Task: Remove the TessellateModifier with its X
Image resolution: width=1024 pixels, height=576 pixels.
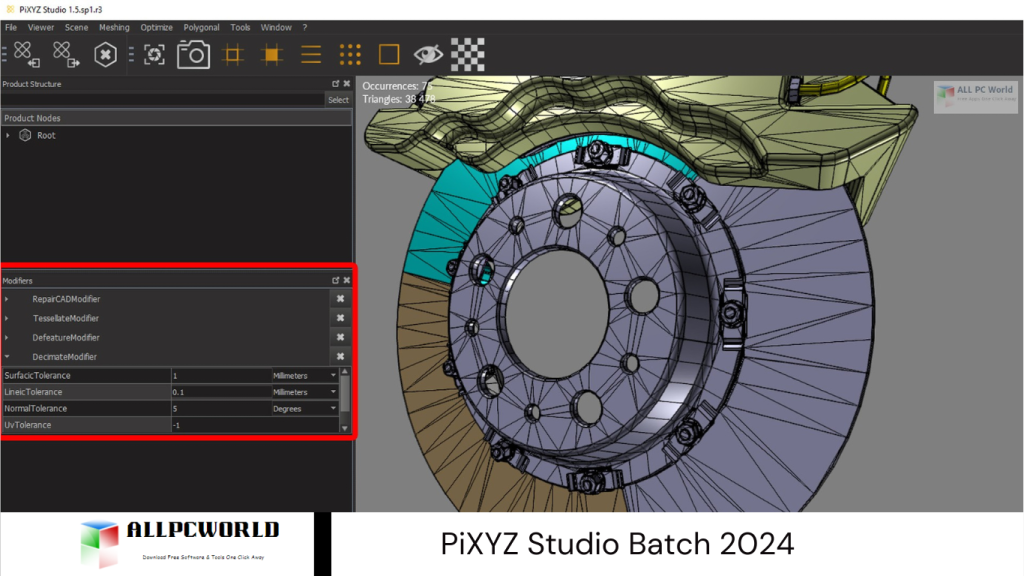Action: [x=340, y=318]
